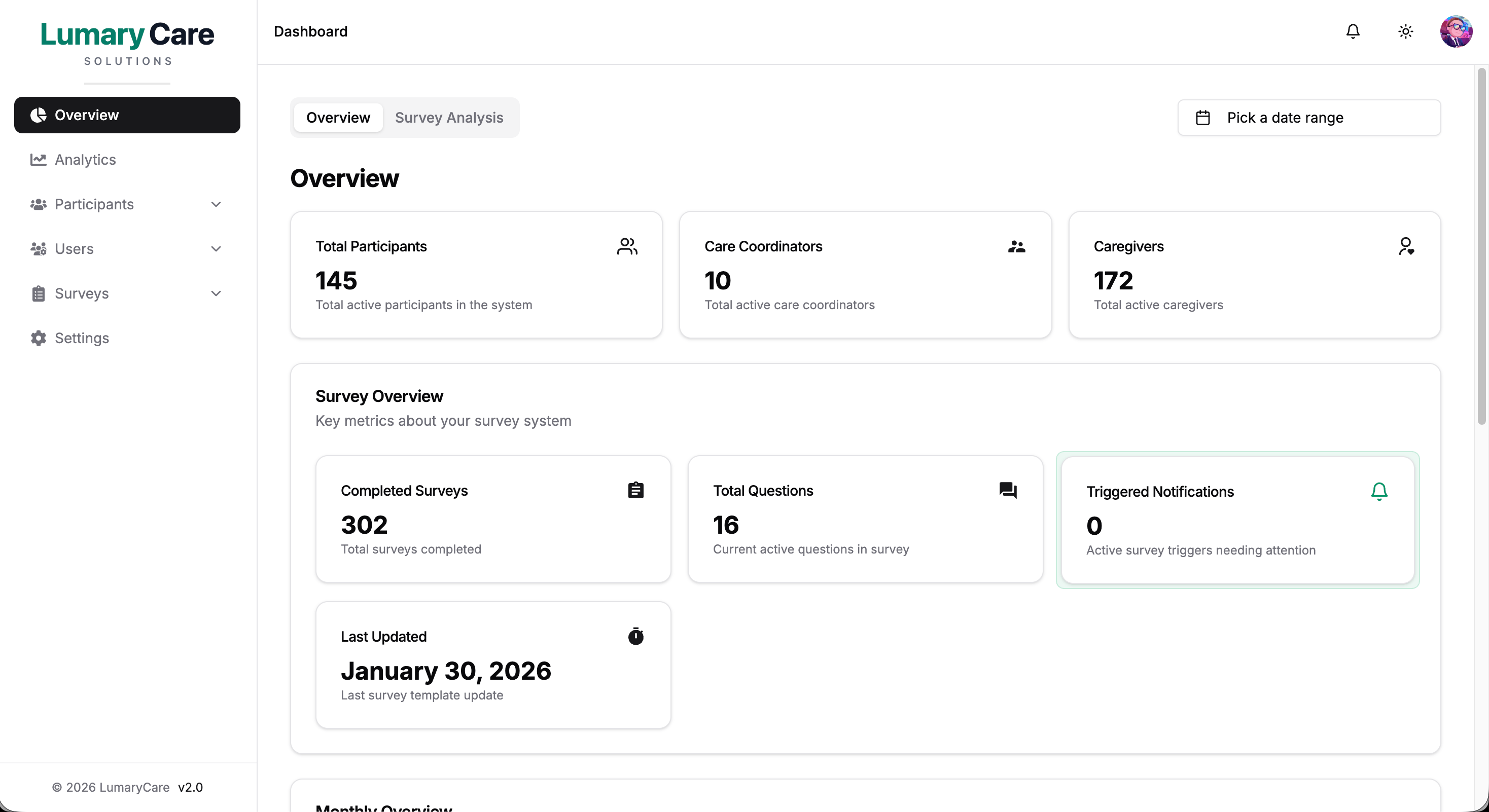This screenshot has width=1489, height=812.
Task: Toggle light/dark mode with the sun icon
Action: coord(1406,31)
